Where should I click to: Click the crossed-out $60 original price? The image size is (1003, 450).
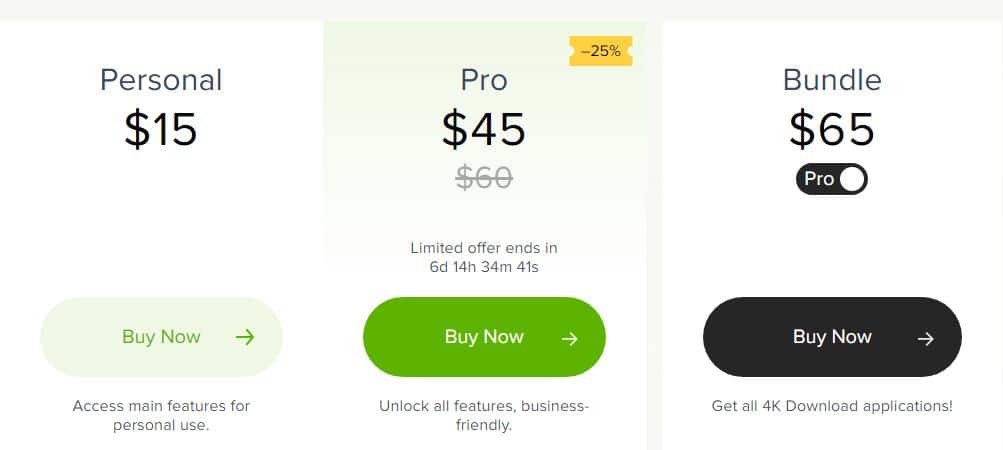pos(484,178)
